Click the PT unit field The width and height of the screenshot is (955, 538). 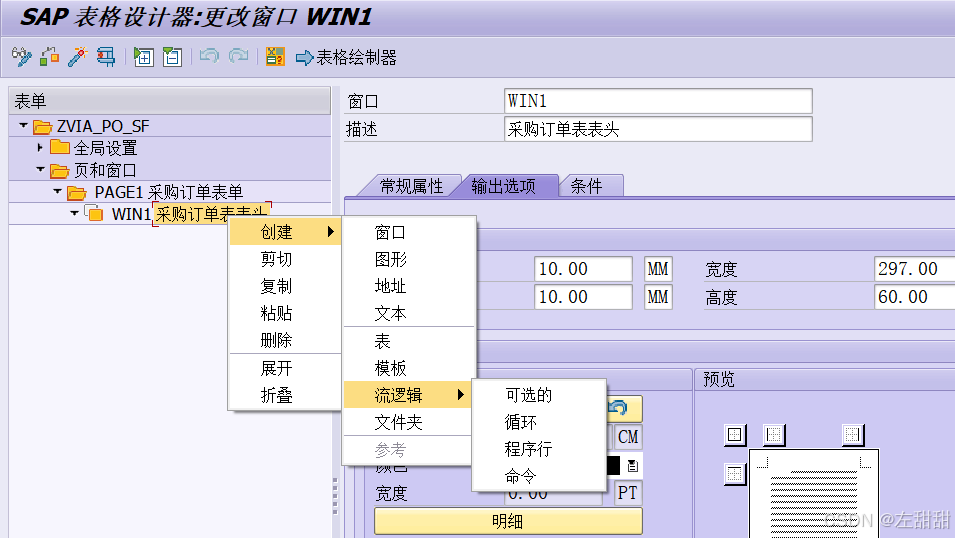(628, 493)
